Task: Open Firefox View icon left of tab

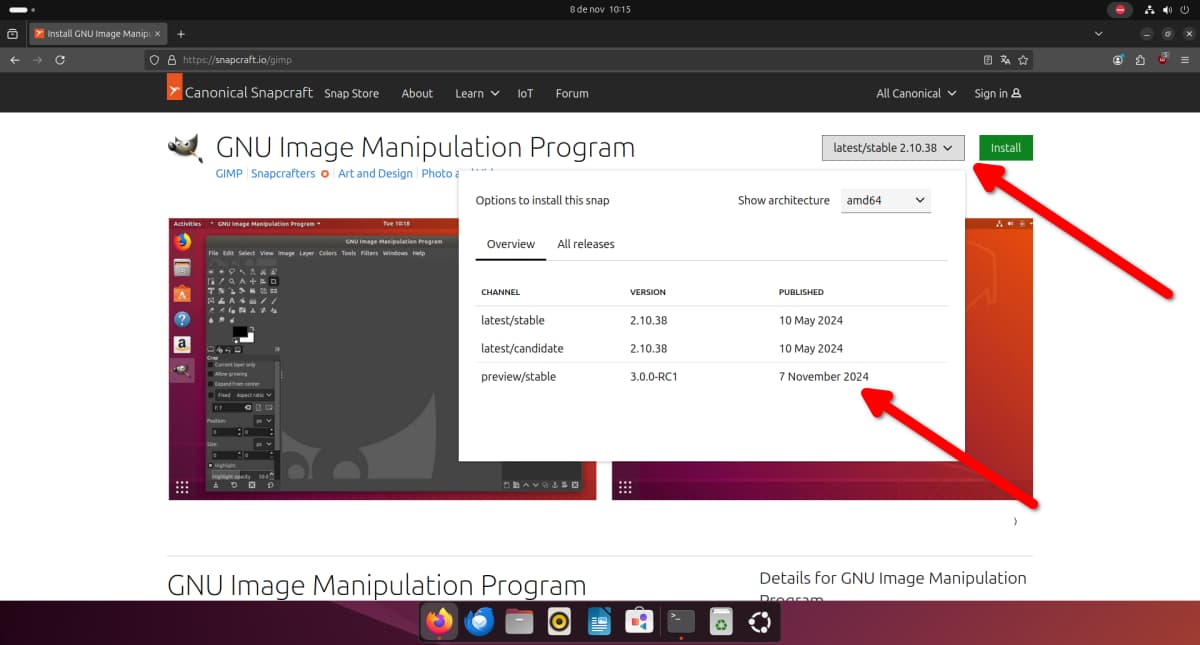Action: point(12,33)
